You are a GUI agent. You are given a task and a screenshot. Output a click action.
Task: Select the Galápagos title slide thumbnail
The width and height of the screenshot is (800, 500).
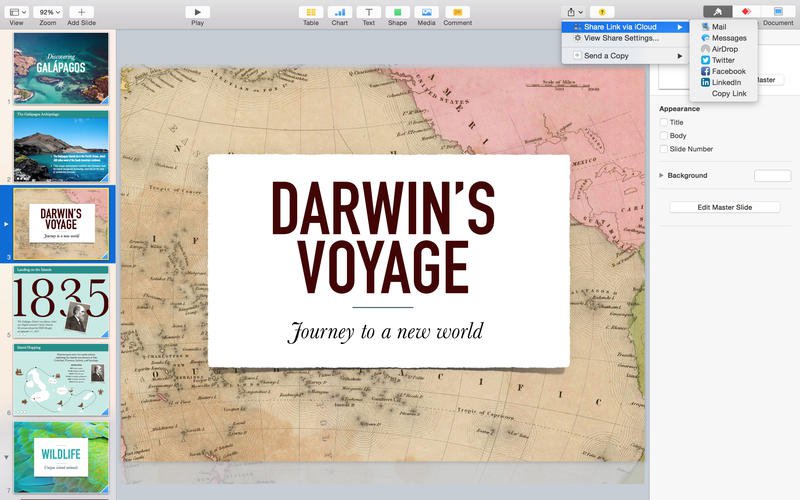pyautogui.click(x=61, y=68)
